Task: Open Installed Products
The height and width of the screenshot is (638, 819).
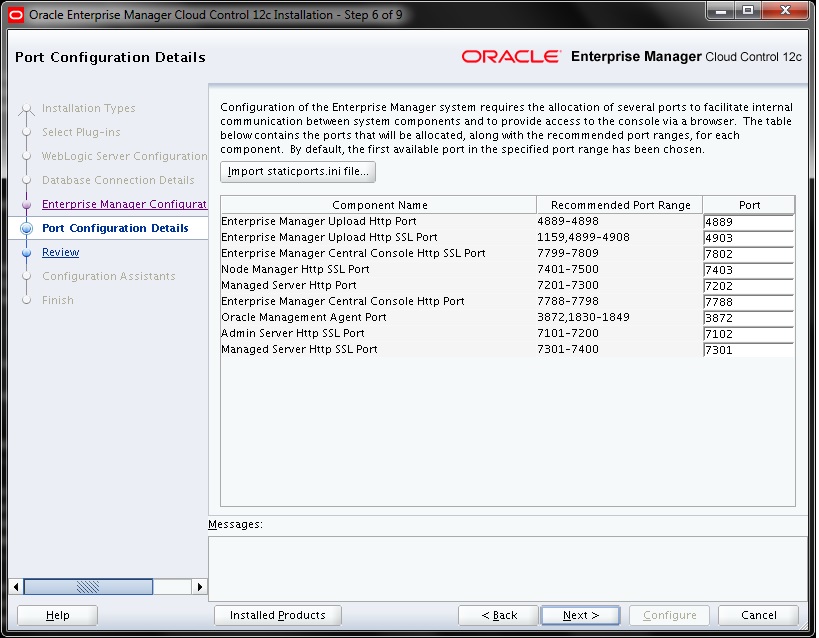Action: click(277, 615)
